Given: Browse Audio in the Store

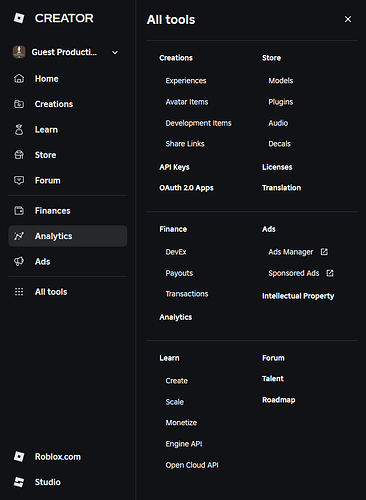Looking at the screenshot, I should click(278, 123).
